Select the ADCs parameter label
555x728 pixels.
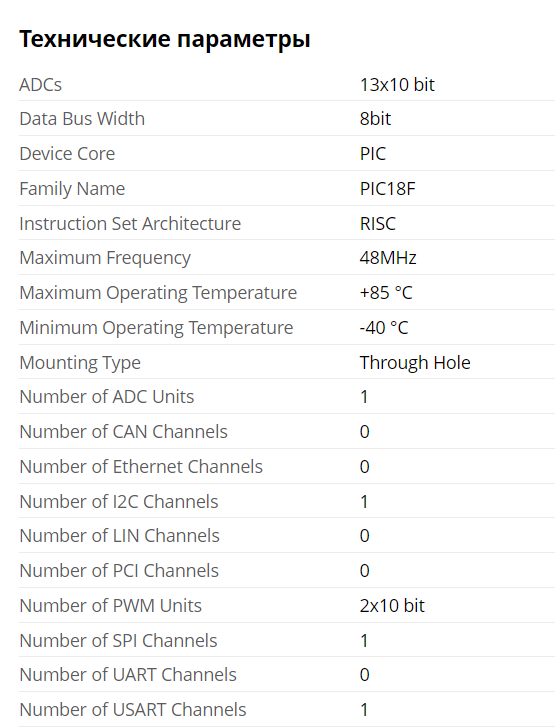[x=40, y=84]
